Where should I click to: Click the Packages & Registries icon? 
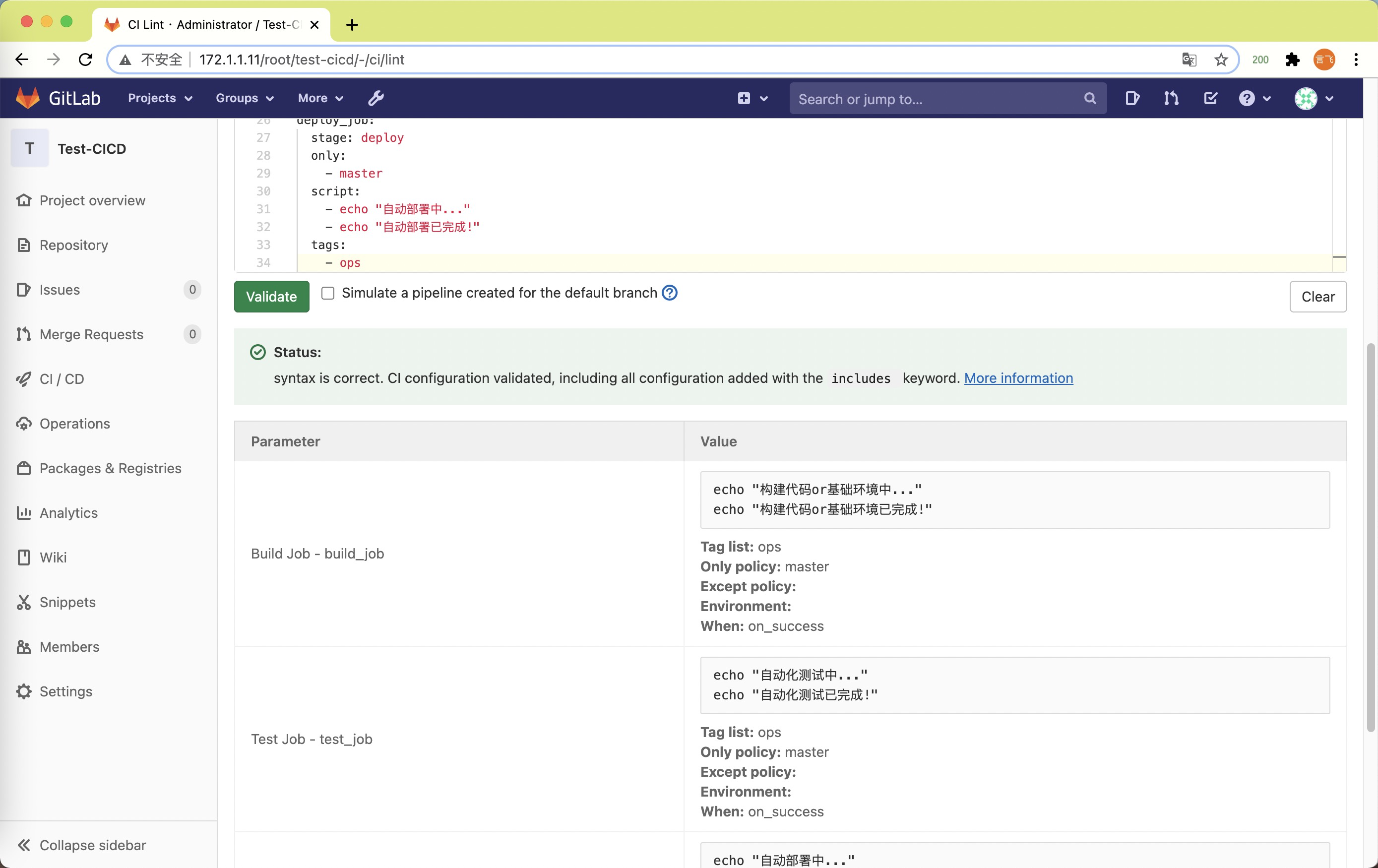pos(23,468)
